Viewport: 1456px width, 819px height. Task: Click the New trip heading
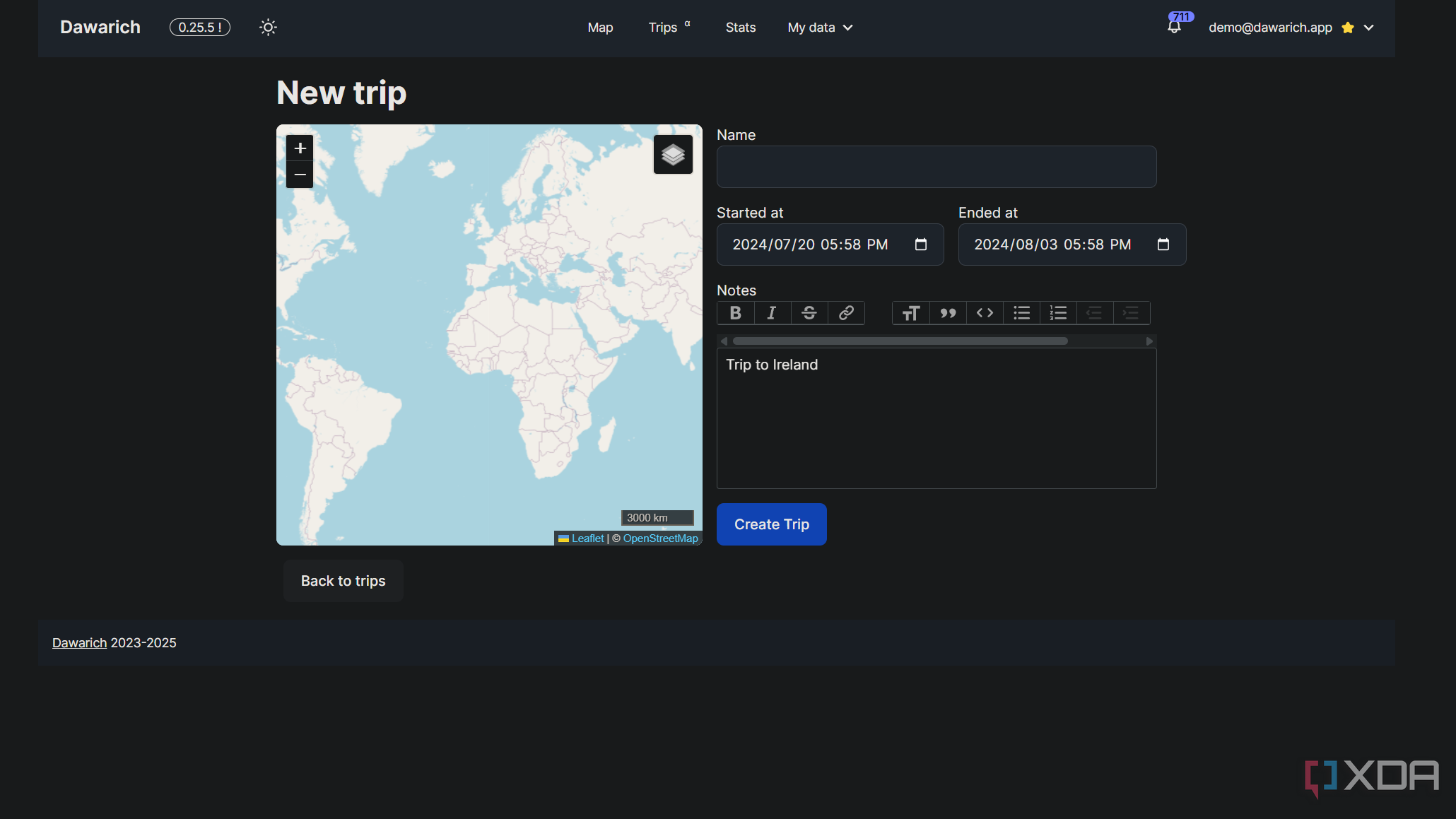[x=341, y=93]
